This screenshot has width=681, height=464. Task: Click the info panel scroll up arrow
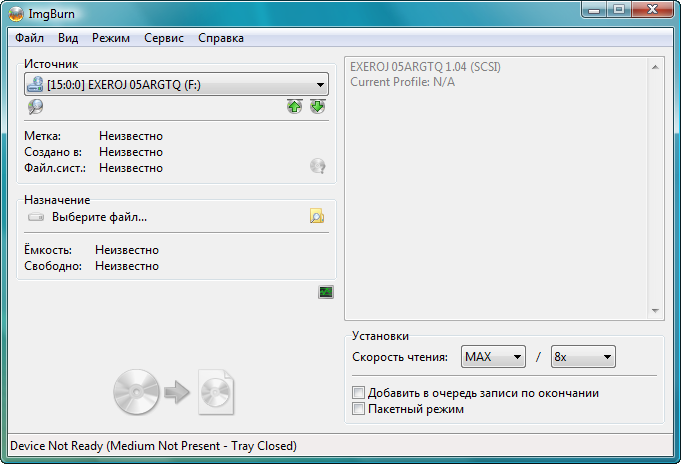coord(655,67)
